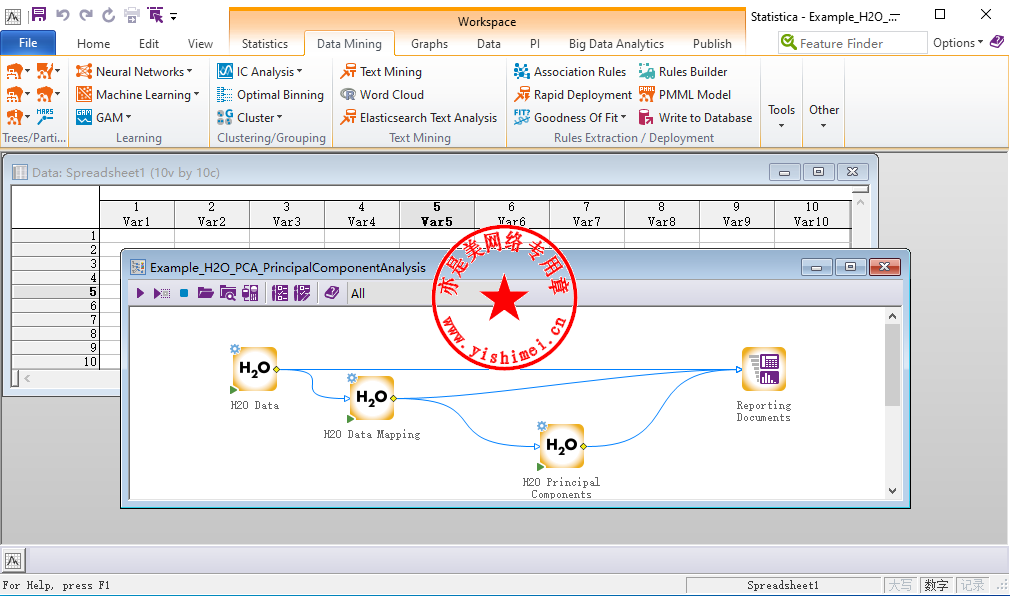The height and width of the screenshot is (596, 1010).
Task: Click the green run arrow under H2O Principal Components
Action: pos(540,466)
